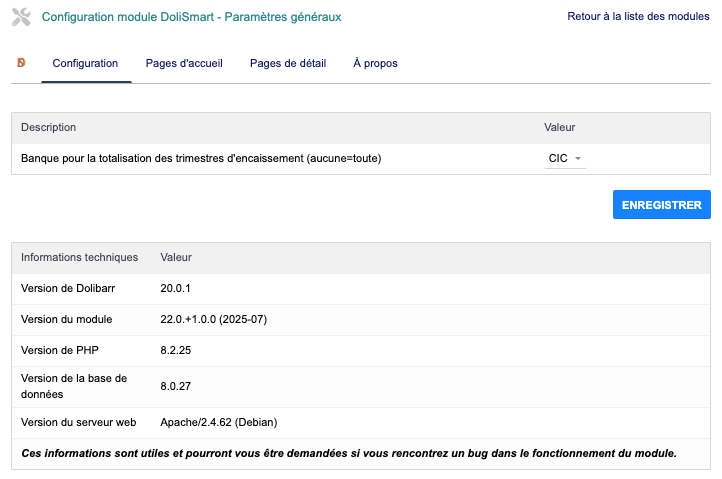Screen dimensions: 722x479
Task: Click the italic note about reporting bugs
Action: coord(349,453)
